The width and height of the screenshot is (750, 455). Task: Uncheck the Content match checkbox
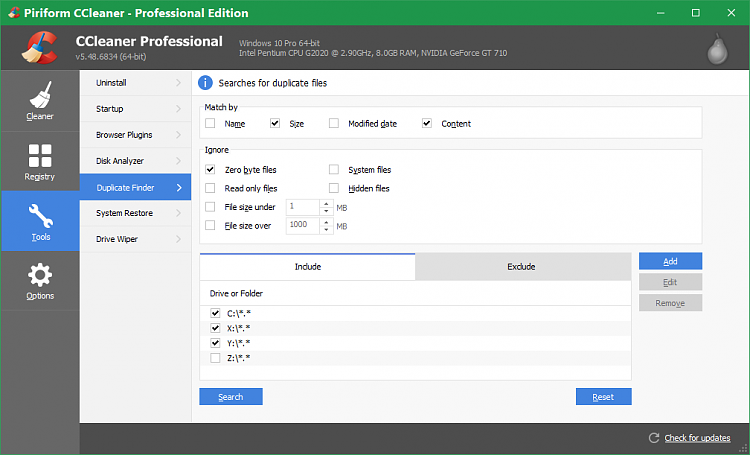(427, 123)
